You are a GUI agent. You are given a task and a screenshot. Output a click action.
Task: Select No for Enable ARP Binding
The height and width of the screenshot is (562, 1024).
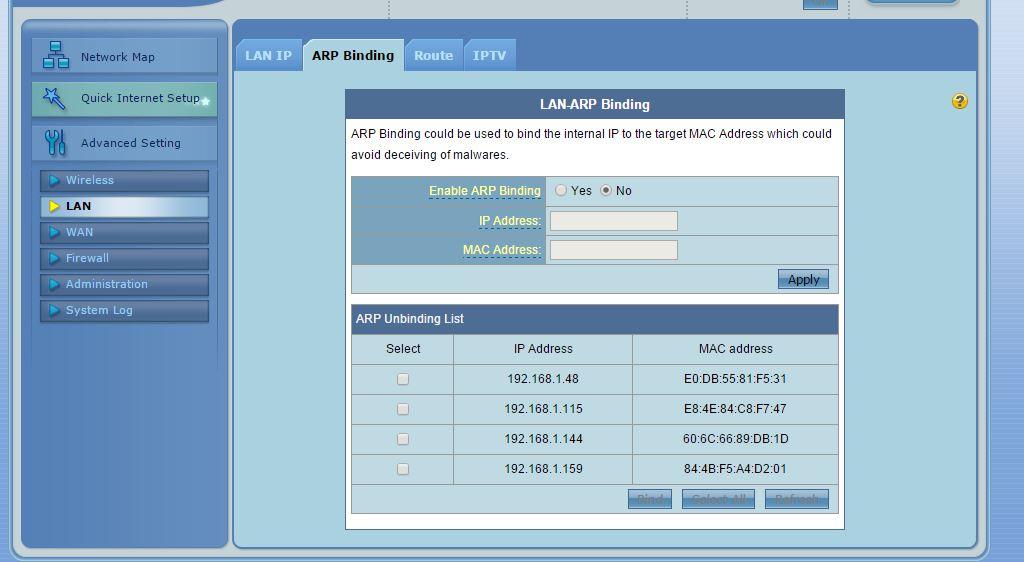pyautogui.click(x=606, y=191)
